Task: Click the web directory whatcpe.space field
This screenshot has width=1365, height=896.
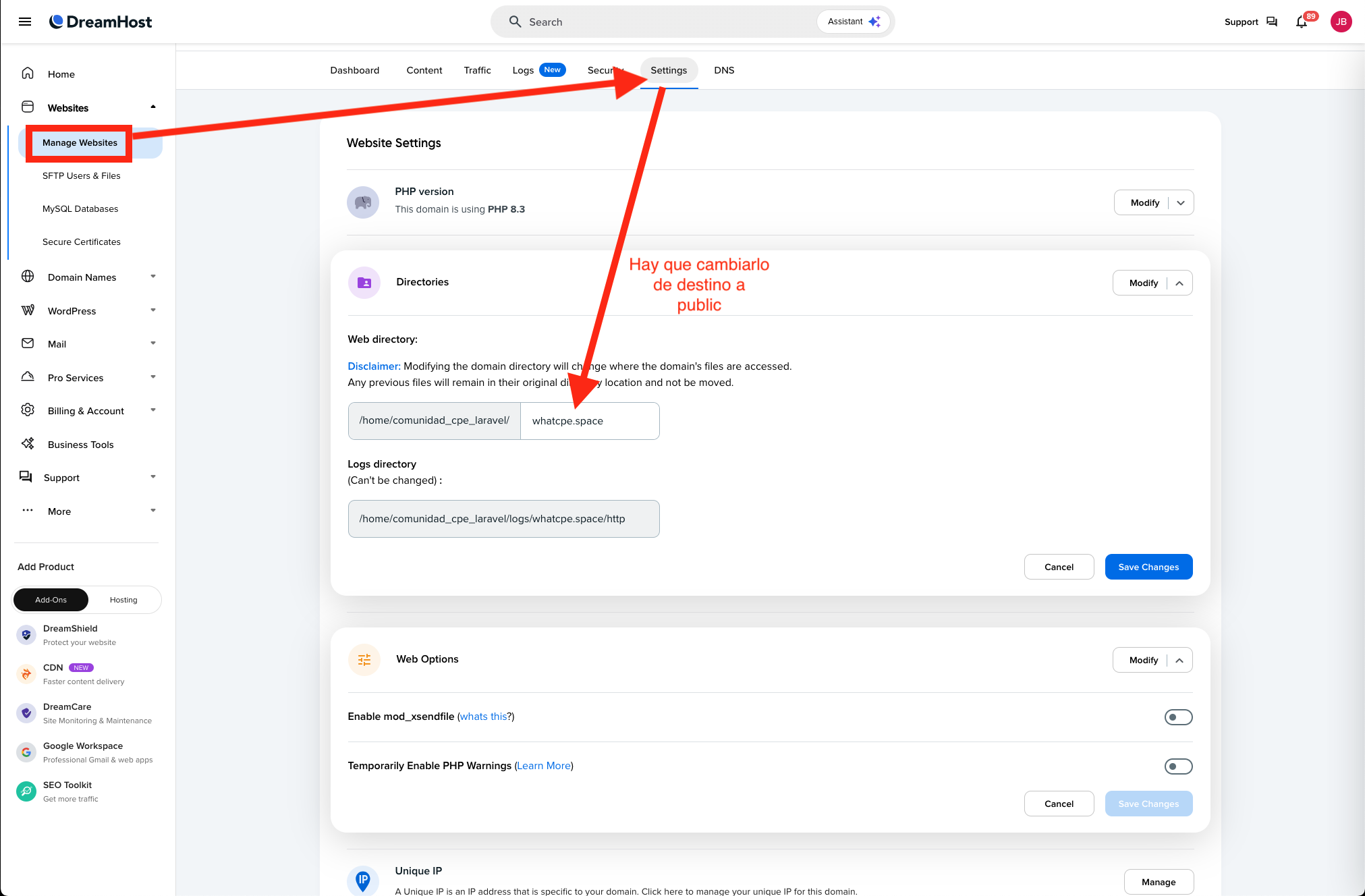Action: coord(589,421)
